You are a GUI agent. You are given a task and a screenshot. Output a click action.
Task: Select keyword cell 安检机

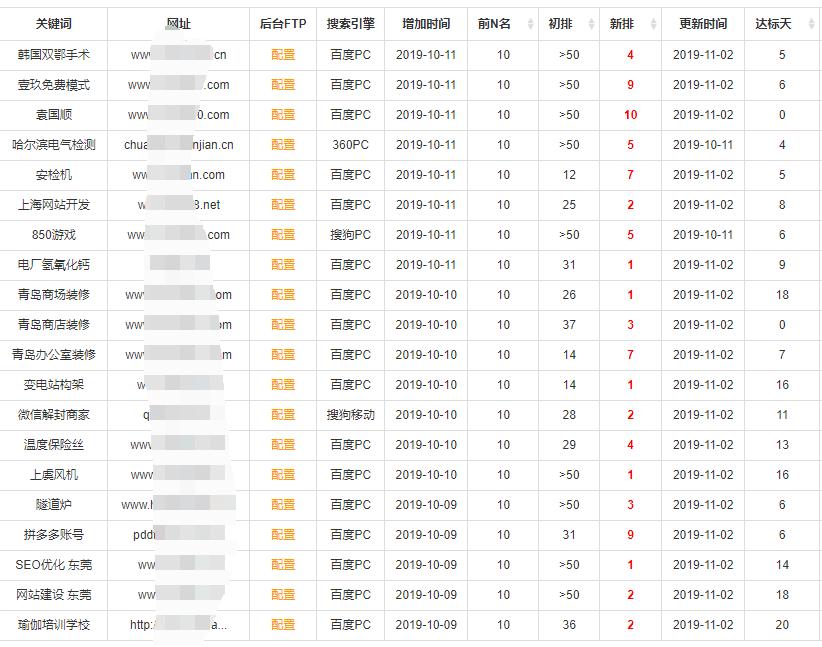coord(53,175)
